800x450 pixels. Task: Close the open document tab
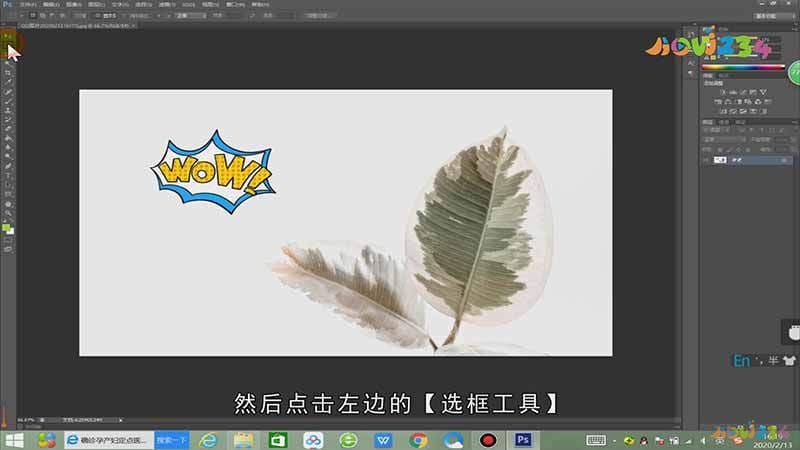(x=134, y=25)
